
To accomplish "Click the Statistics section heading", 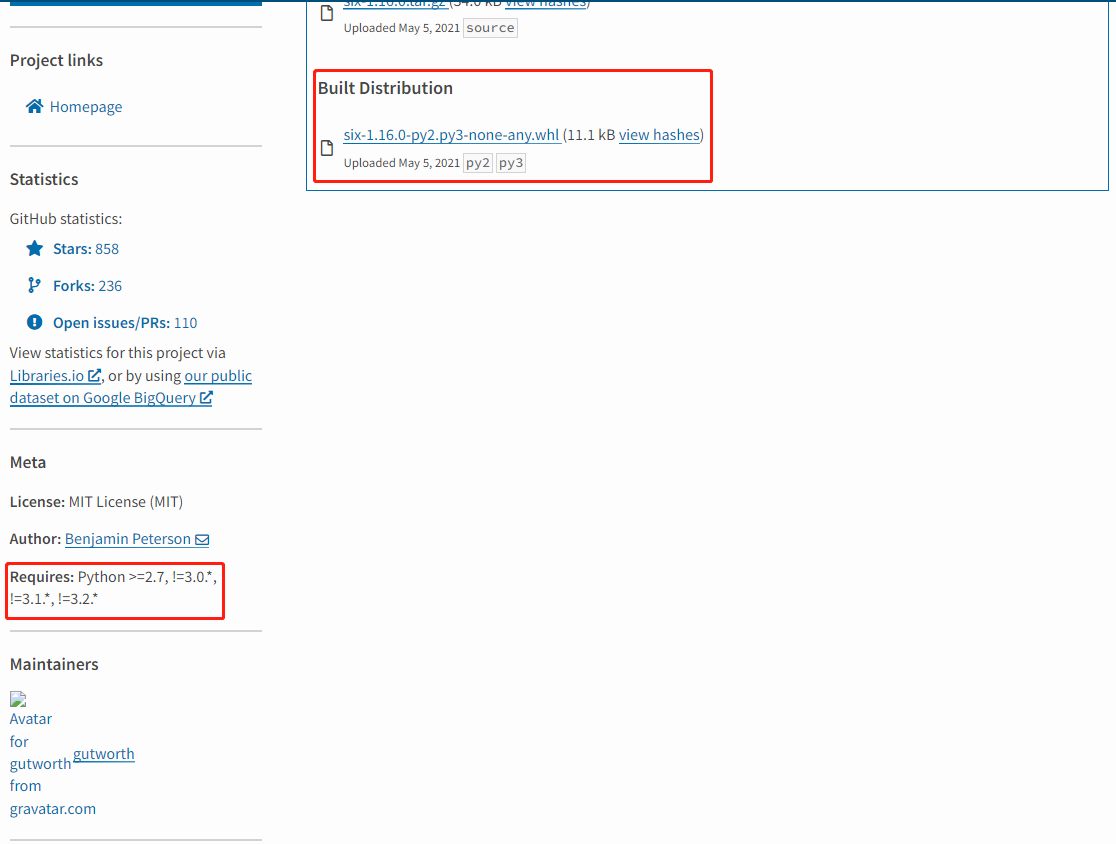I will (44, 179).
